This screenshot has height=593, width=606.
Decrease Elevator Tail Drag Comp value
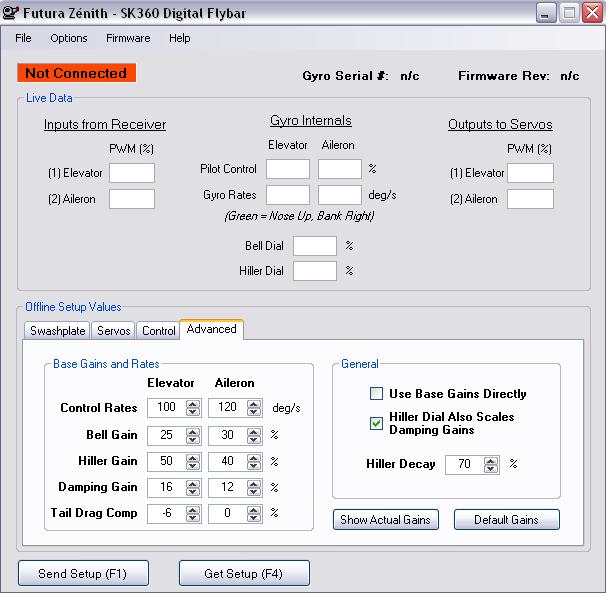click(193, 518)
